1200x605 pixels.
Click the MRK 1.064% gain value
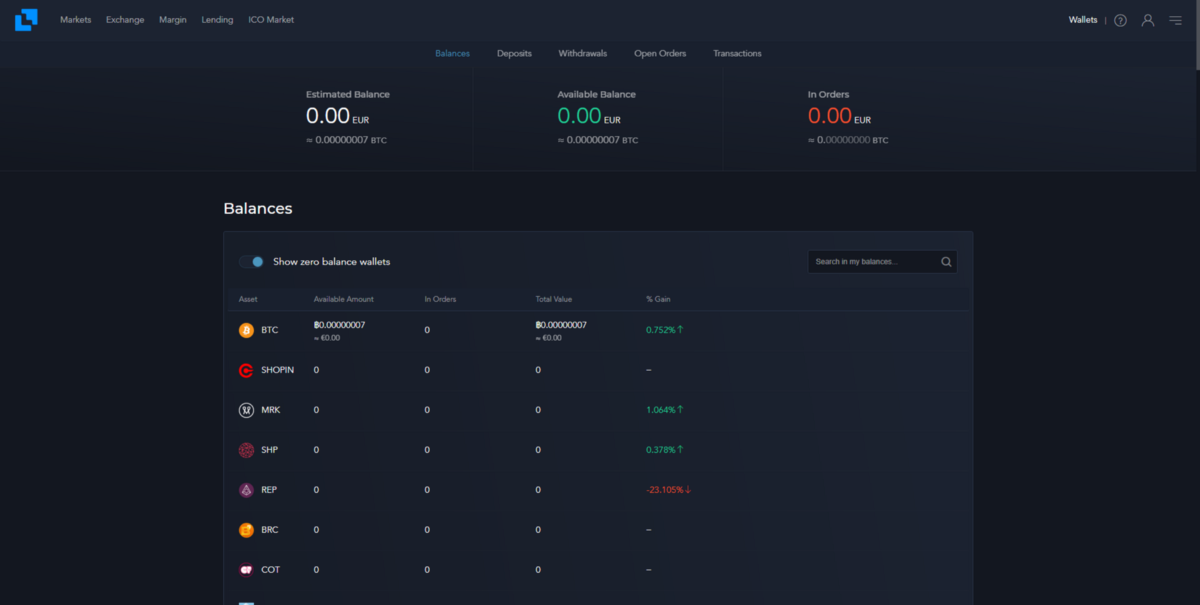pyautogui.click(x=665, y=410)
